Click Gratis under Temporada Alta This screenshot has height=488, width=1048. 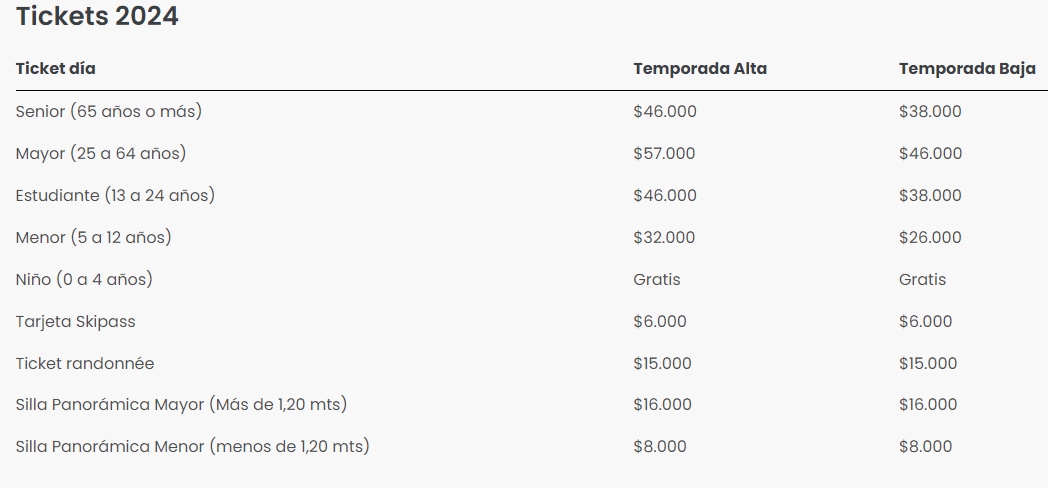click(x=657, y=280)
